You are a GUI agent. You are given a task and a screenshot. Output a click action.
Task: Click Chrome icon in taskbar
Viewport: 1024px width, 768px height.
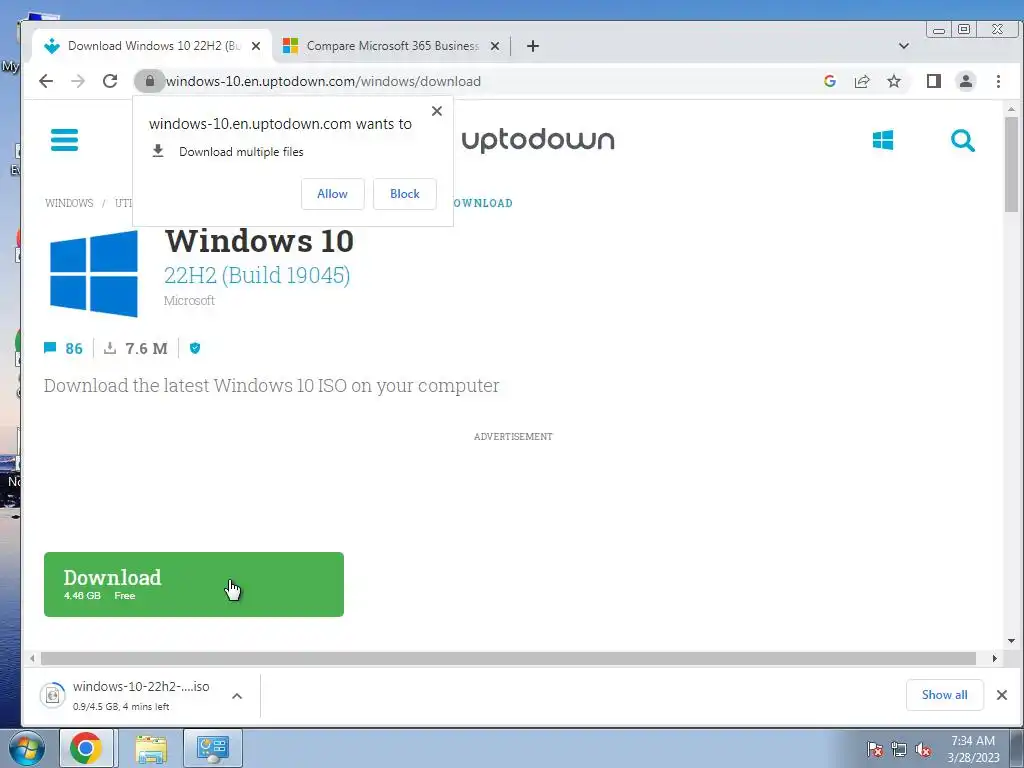(x=86, y=748)
